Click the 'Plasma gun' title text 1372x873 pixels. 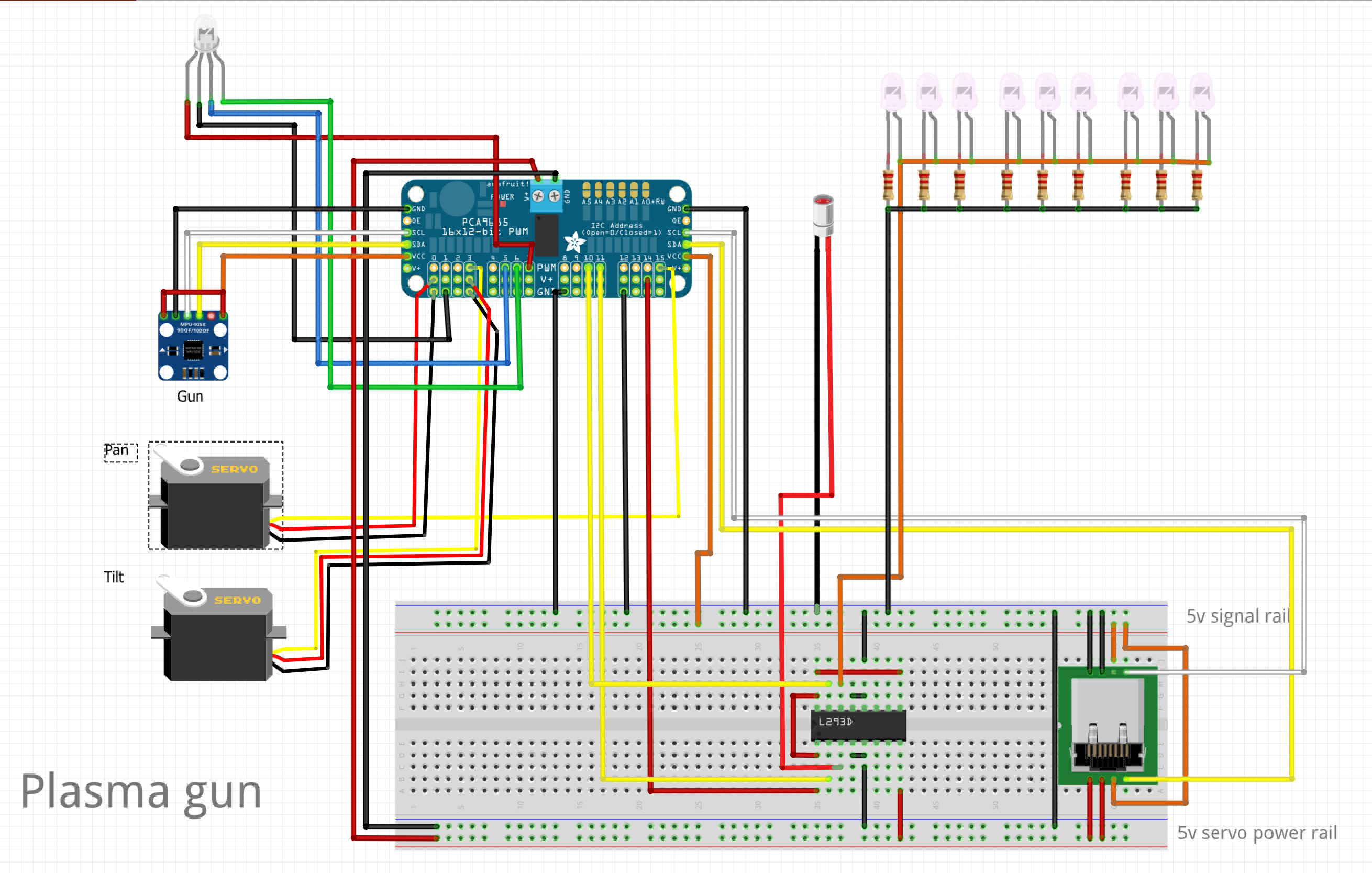tap(141, 791)
